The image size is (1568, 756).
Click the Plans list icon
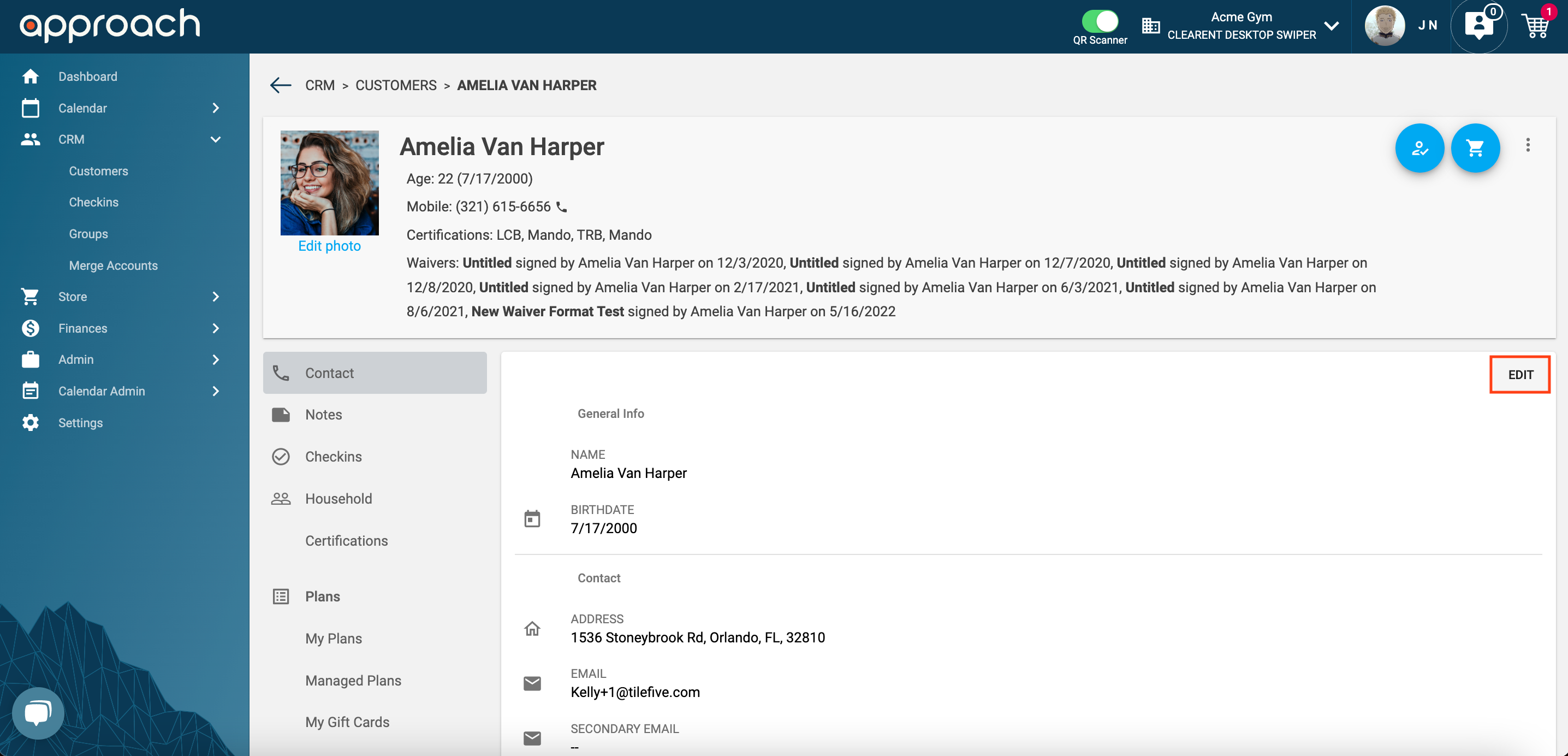(281, 596)
